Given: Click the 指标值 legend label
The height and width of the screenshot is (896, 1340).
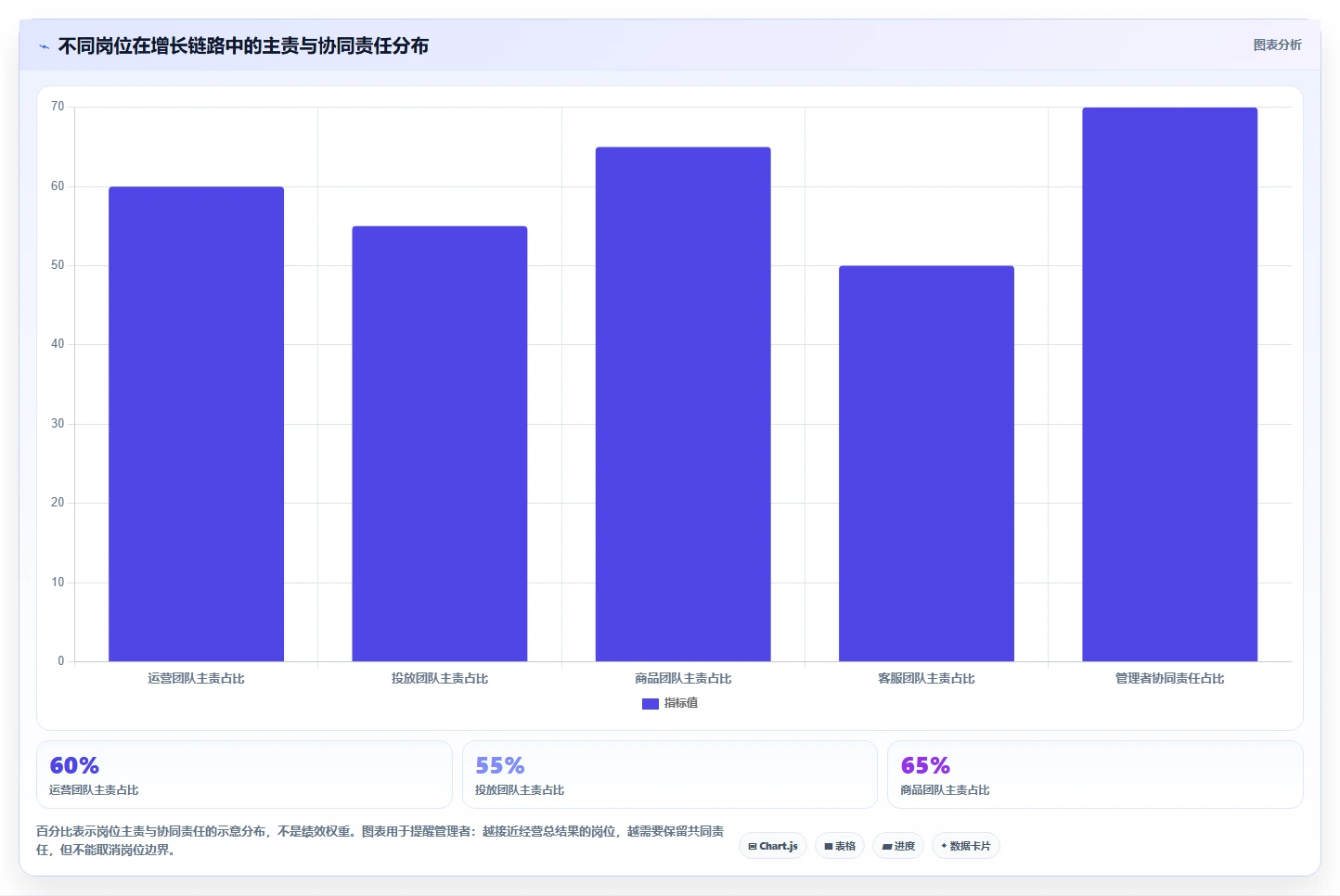Looking at the screenshot, I should (x=681, y=703).
